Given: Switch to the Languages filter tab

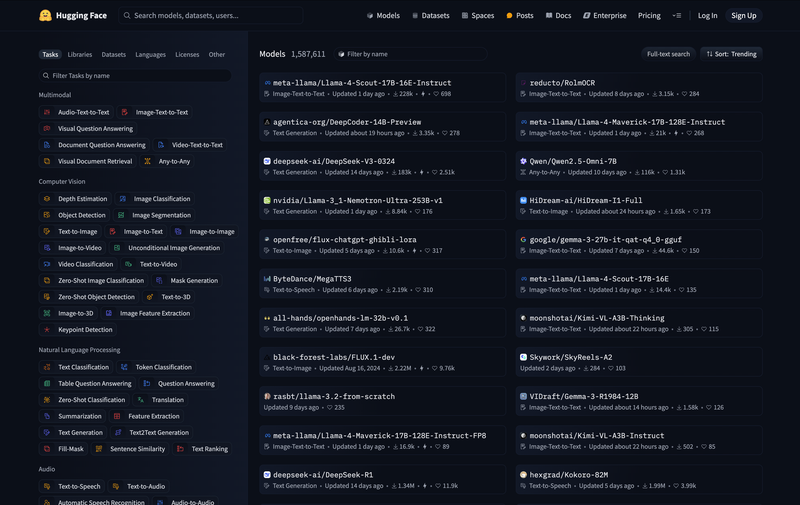Looking at the screenshot, I should click(151, 55).
